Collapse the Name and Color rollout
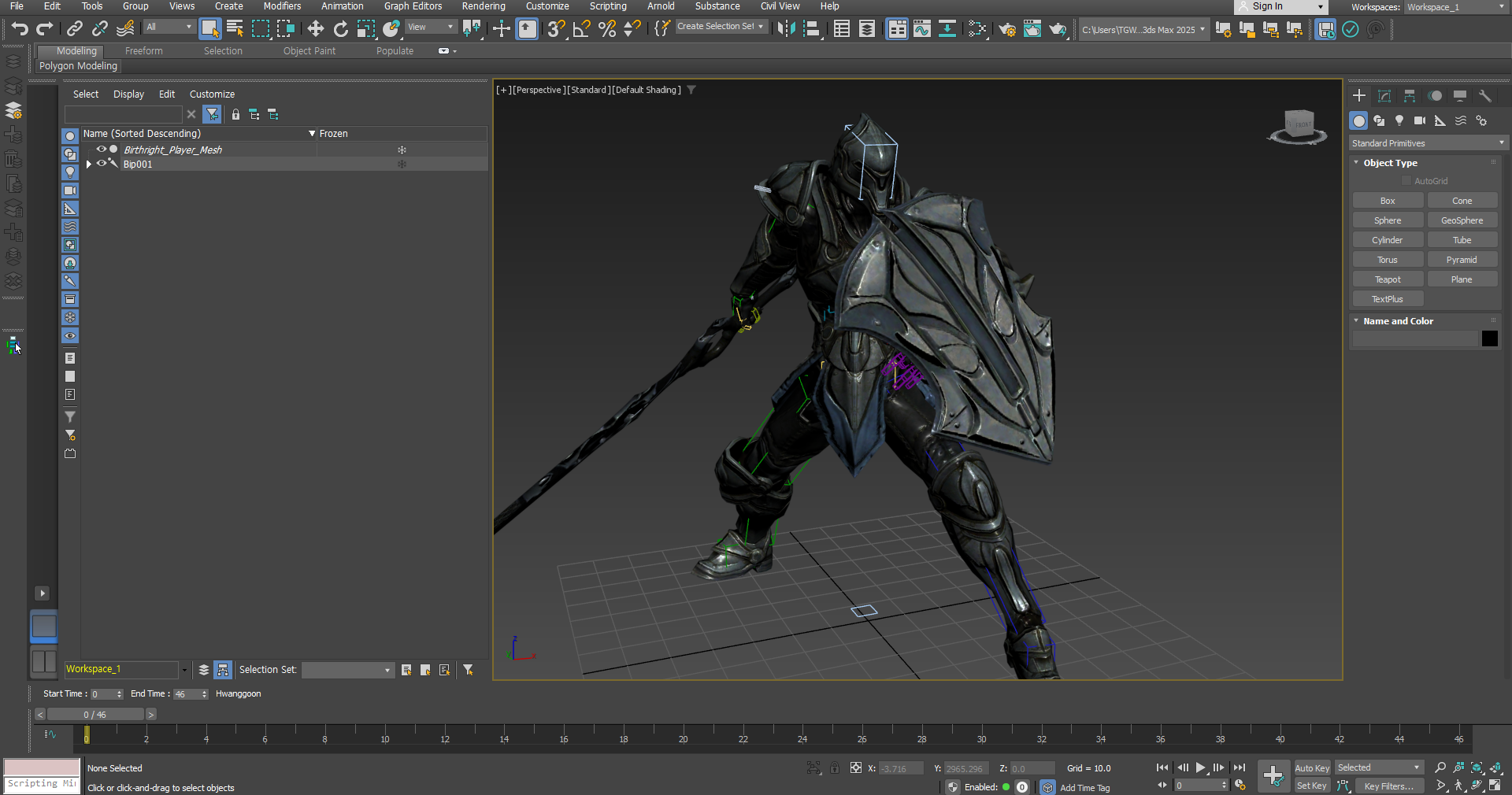The height and width of the screenshot is (795, 1512). (1356, 321)
